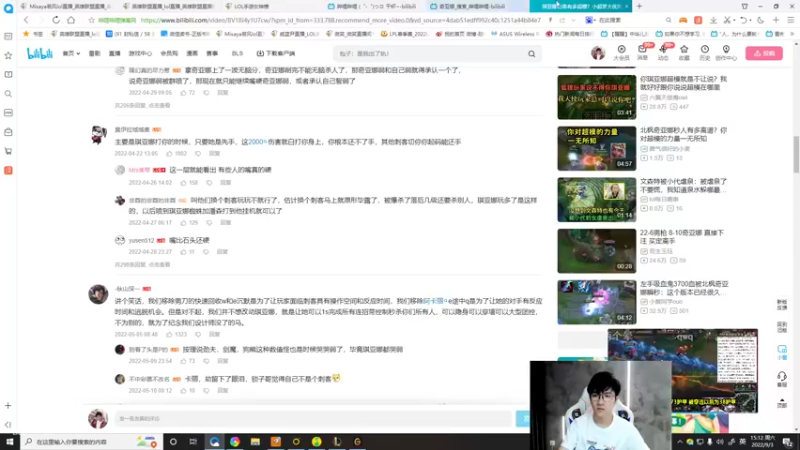
Task: Open recommended video thumbnail lasting 04:57
Action: [x=596, y=148]
